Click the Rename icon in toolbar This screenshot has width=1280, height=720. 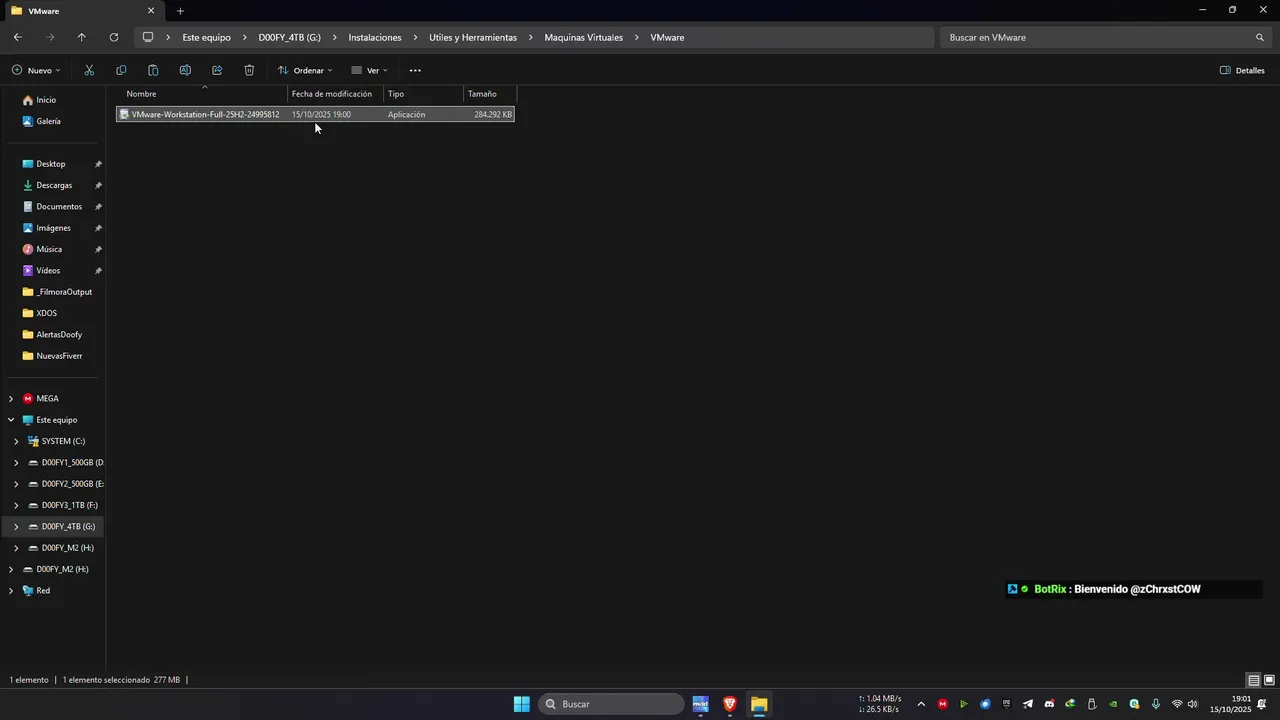185,70
